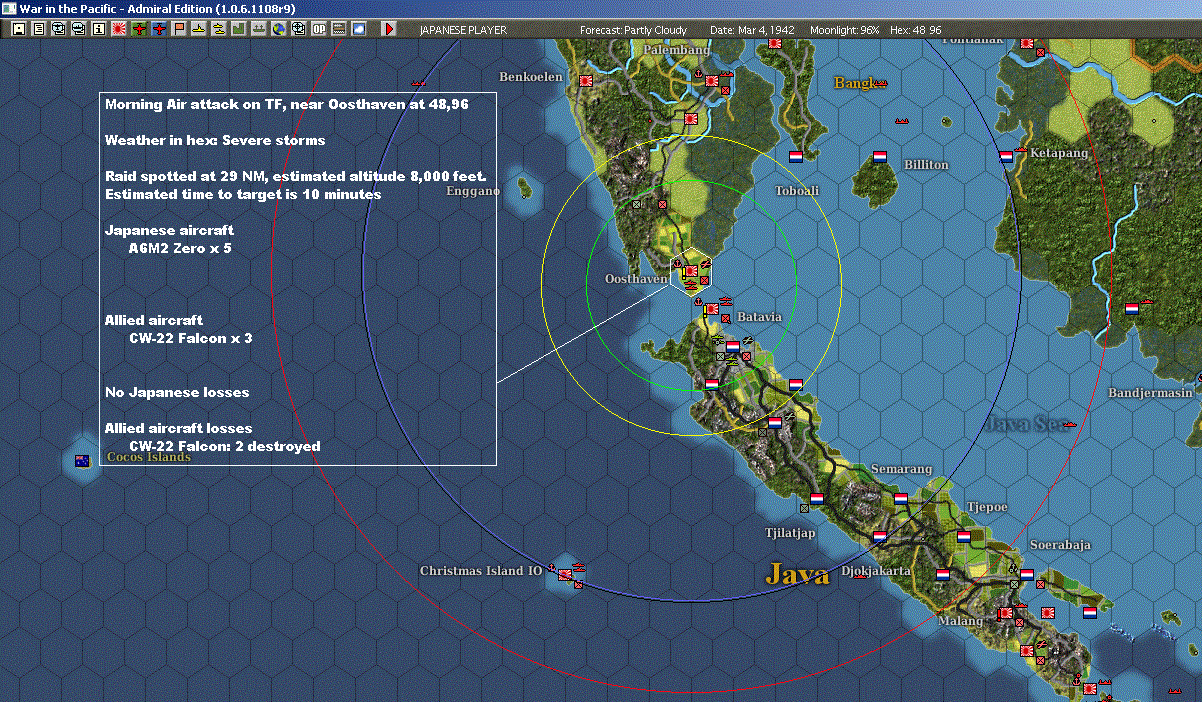Click the Japanese rising sun toolbar icon
The image size is (1202, 702).
point(118,29)
